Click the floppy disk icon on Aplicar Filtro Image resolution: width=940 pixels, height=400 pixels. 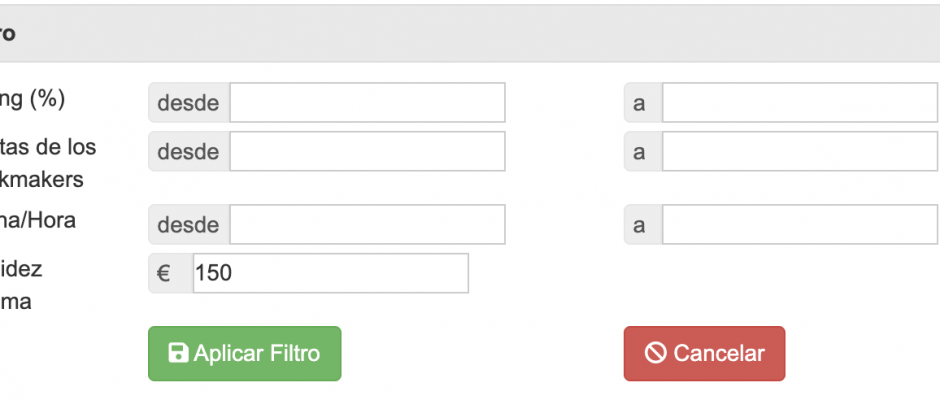(179, 353)
